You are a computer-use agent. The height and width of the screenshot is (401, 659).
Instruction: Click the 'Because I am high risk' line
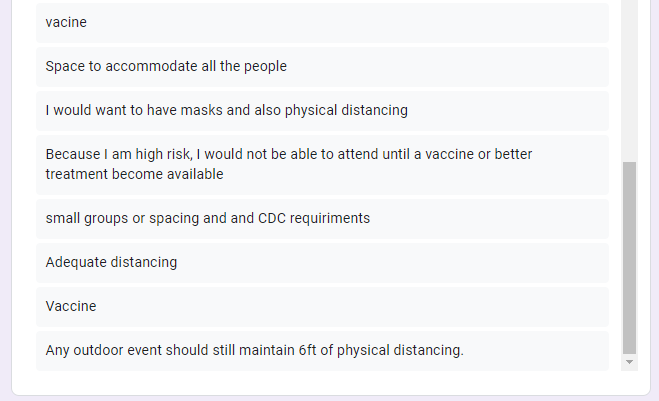coord(289,154)
